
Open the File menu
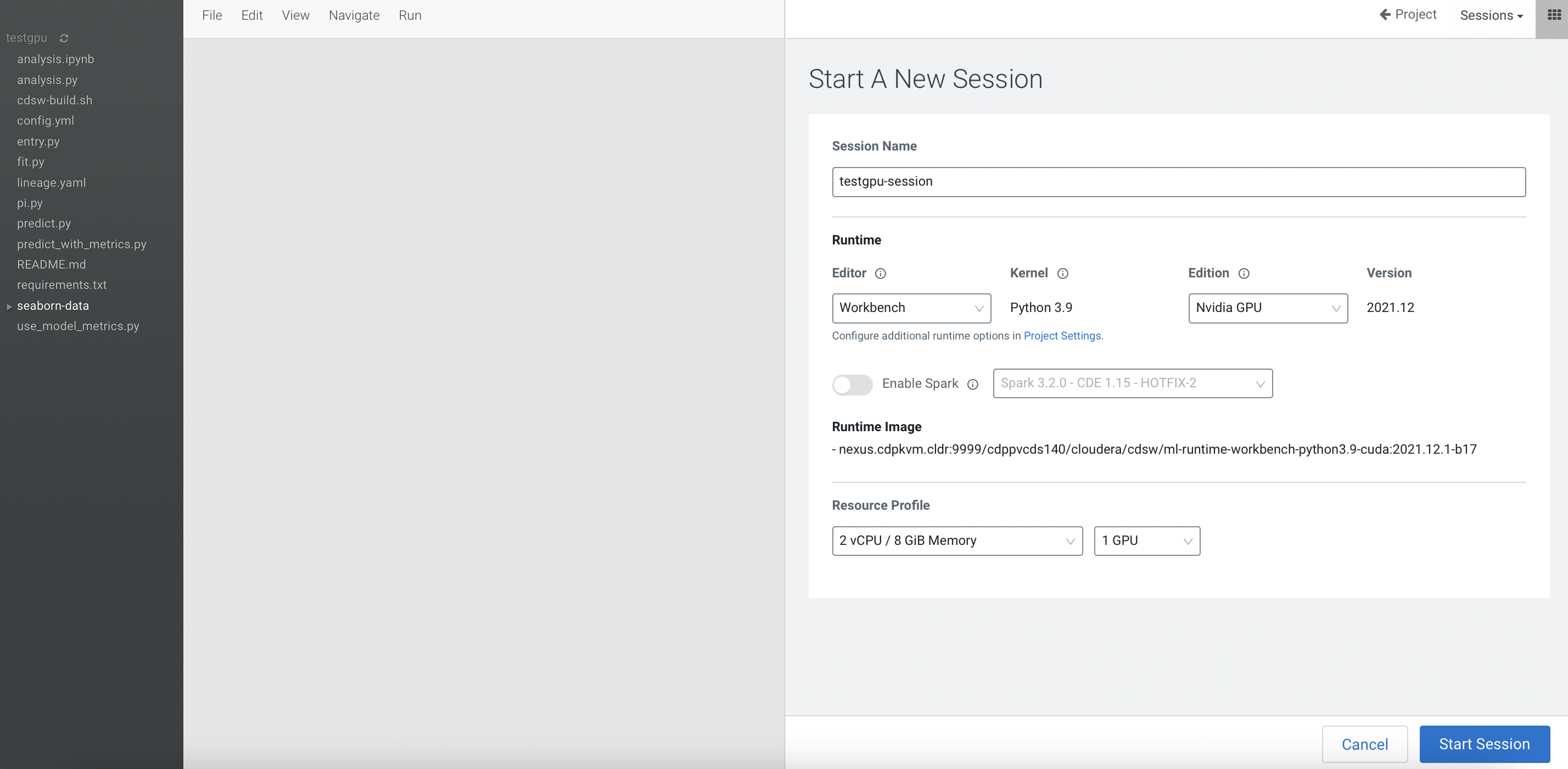(212, 15)
